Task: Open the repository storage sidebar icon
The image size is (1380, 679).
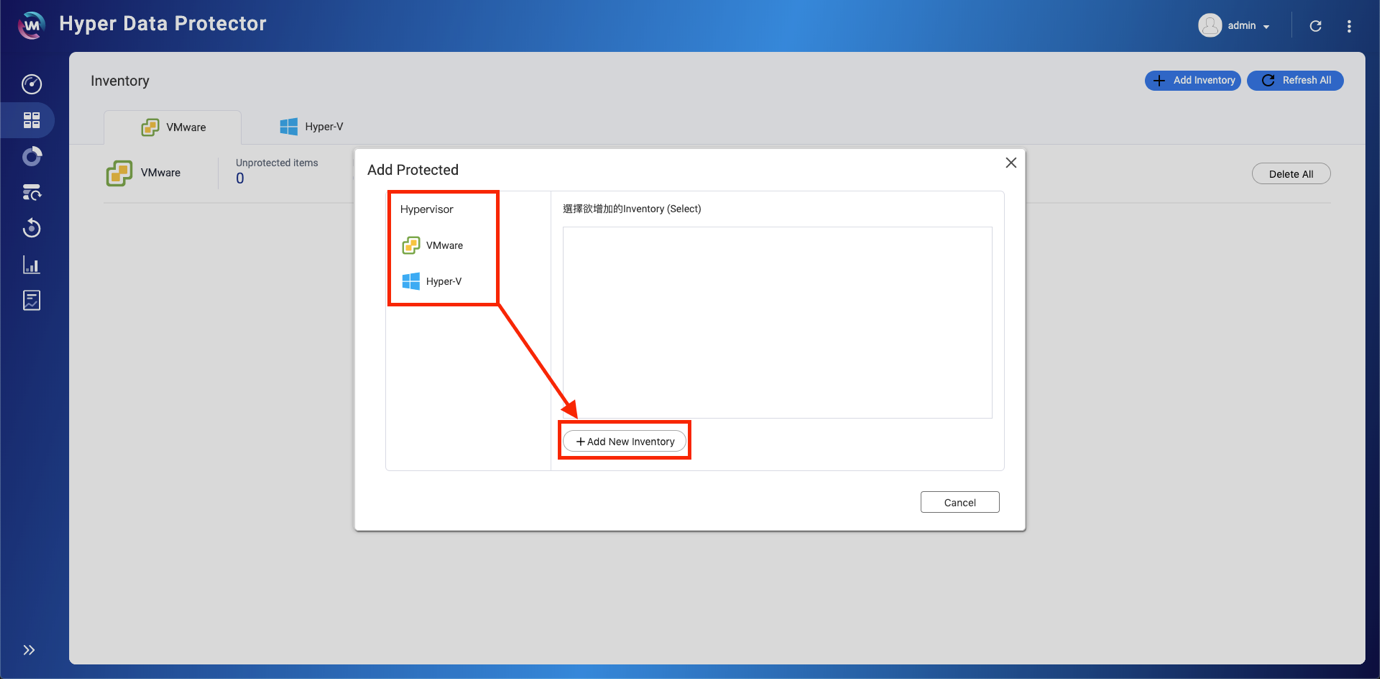Action: pos(32,193)
